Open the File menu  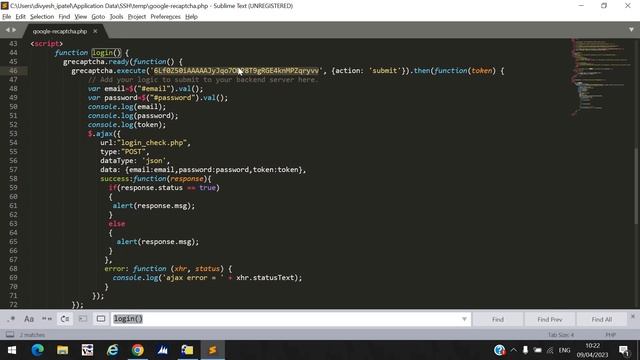pos(7,17)
